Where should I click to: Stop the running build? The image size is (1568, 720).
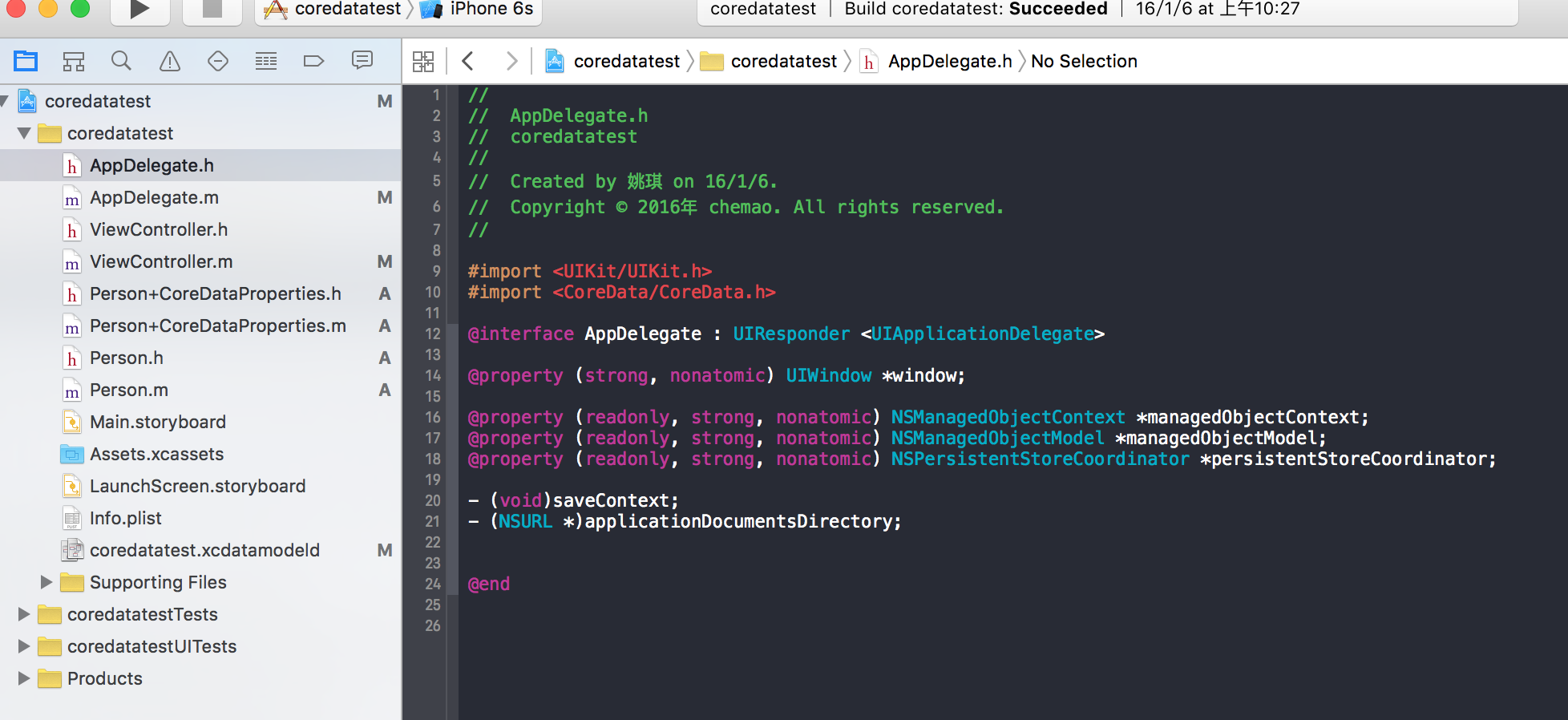point(212,10)
